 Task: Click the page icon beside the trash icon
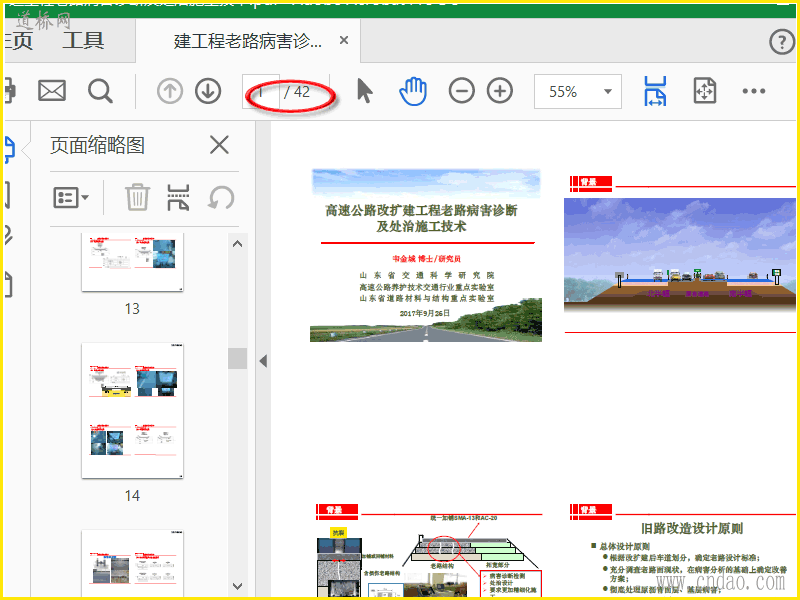(x=178, y=197)
